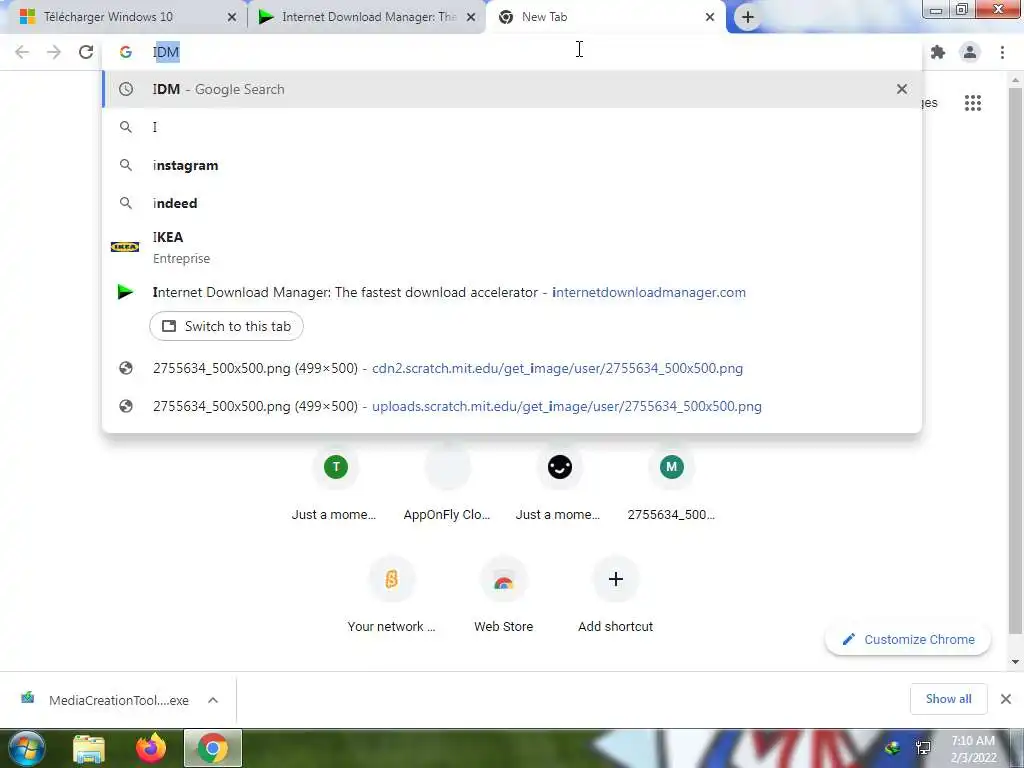This screenshot has height=768, width=1024.
Task: Click in the address bar with IDM text
Action: point(511,52)
